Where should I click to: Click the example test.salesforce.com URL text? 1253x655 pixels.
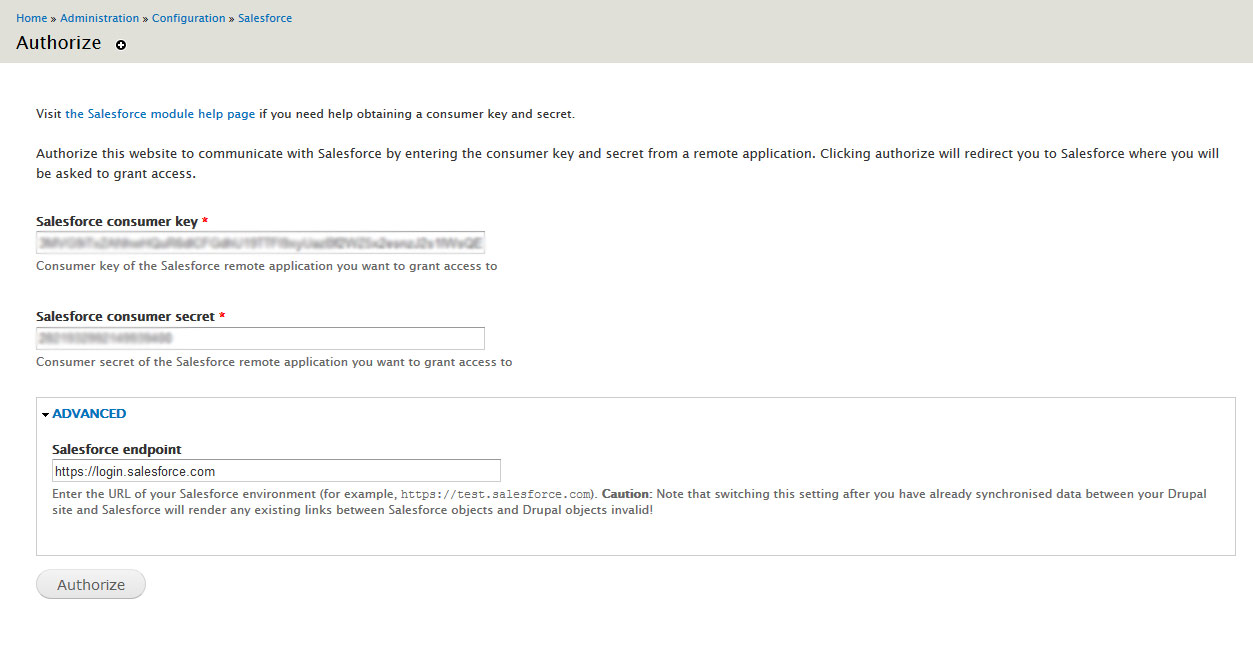tap(497, 494)
